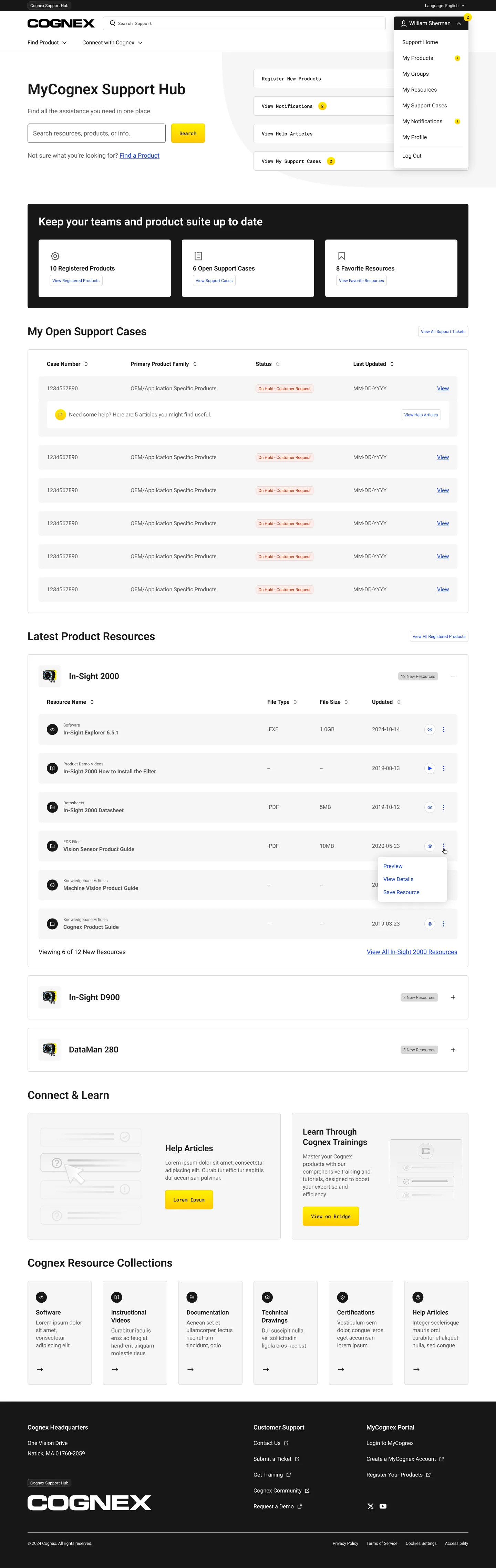Click the X social media icon in footer
This screenshot has height=1568, width=496.
[371, 1506]
